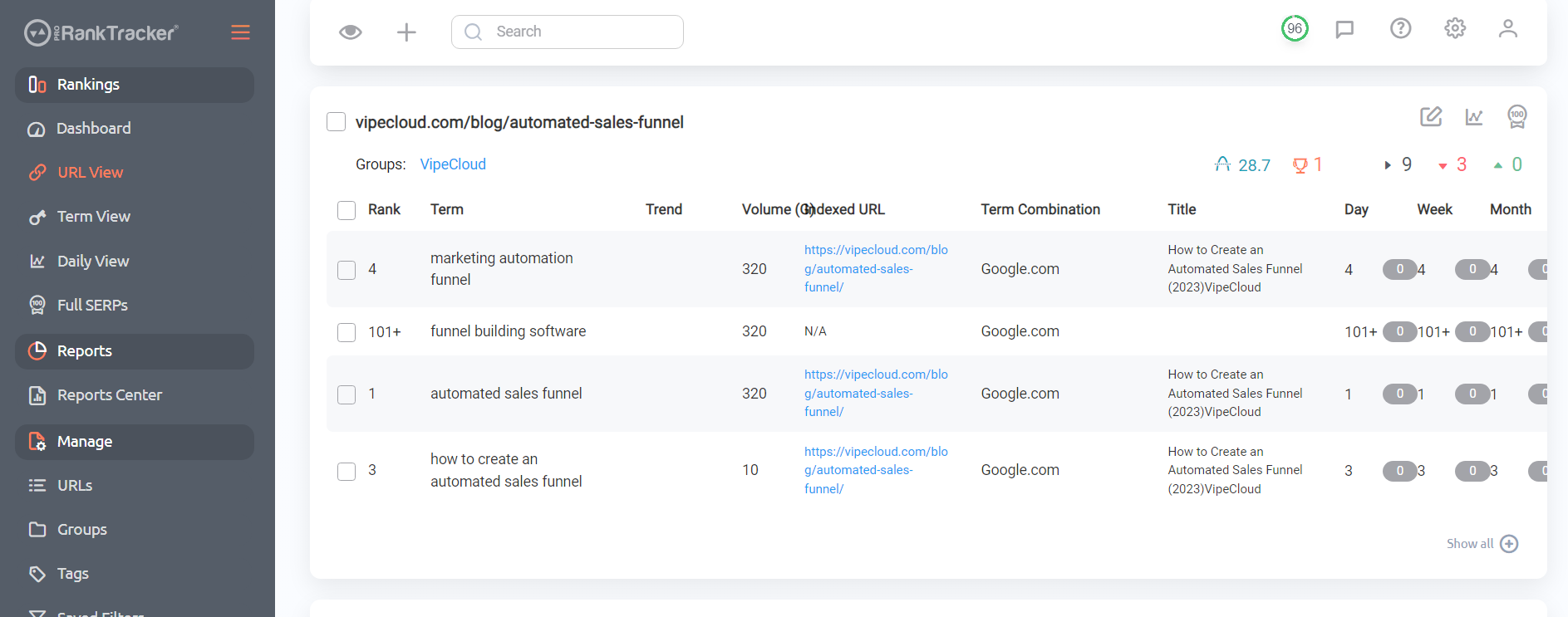Open indexed URL for automated sales funnel row
The height and width of the screenshot is (617, 1568).
876,394
